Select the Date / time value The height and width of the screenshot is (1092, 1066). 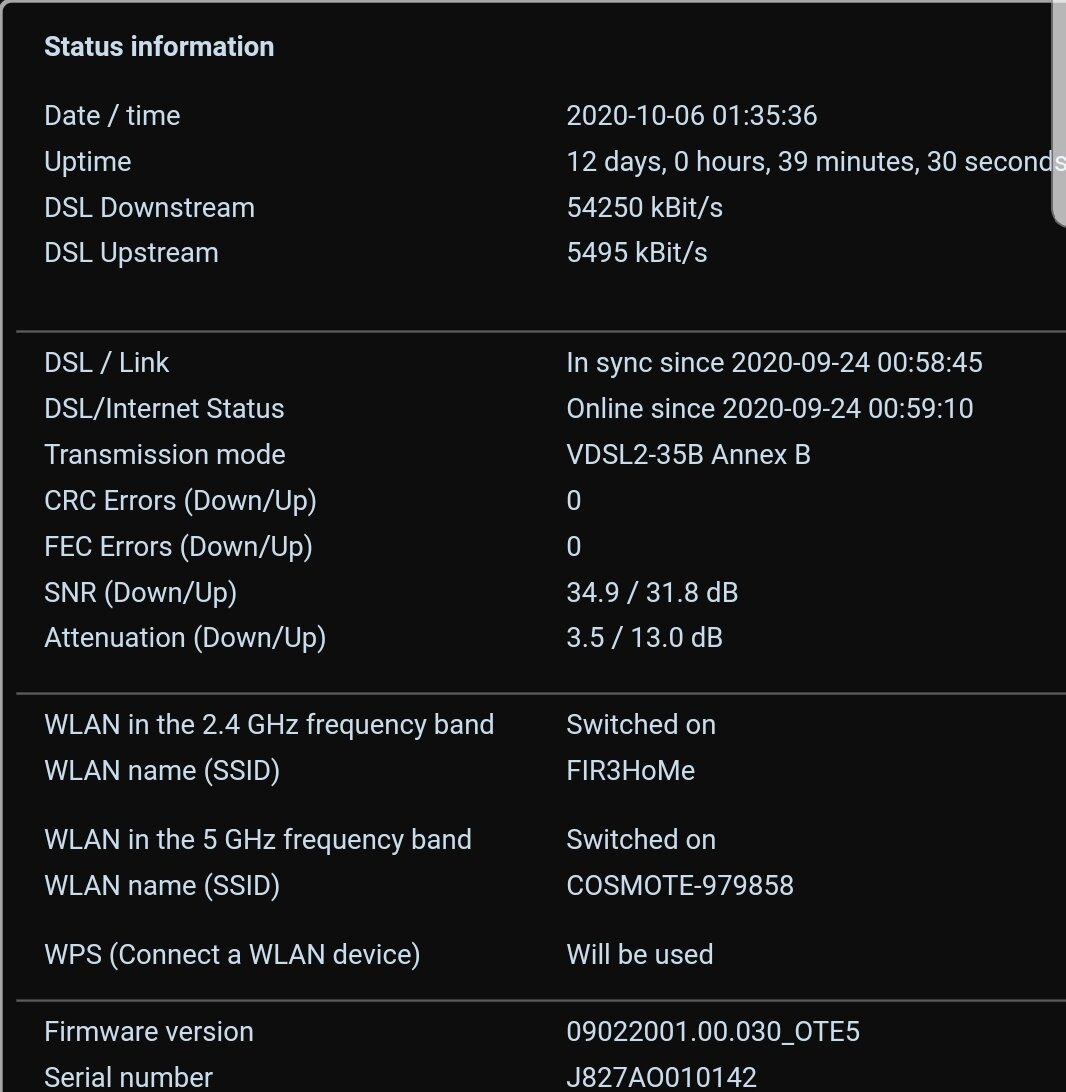pyautogui.click(x=691, y=116)
